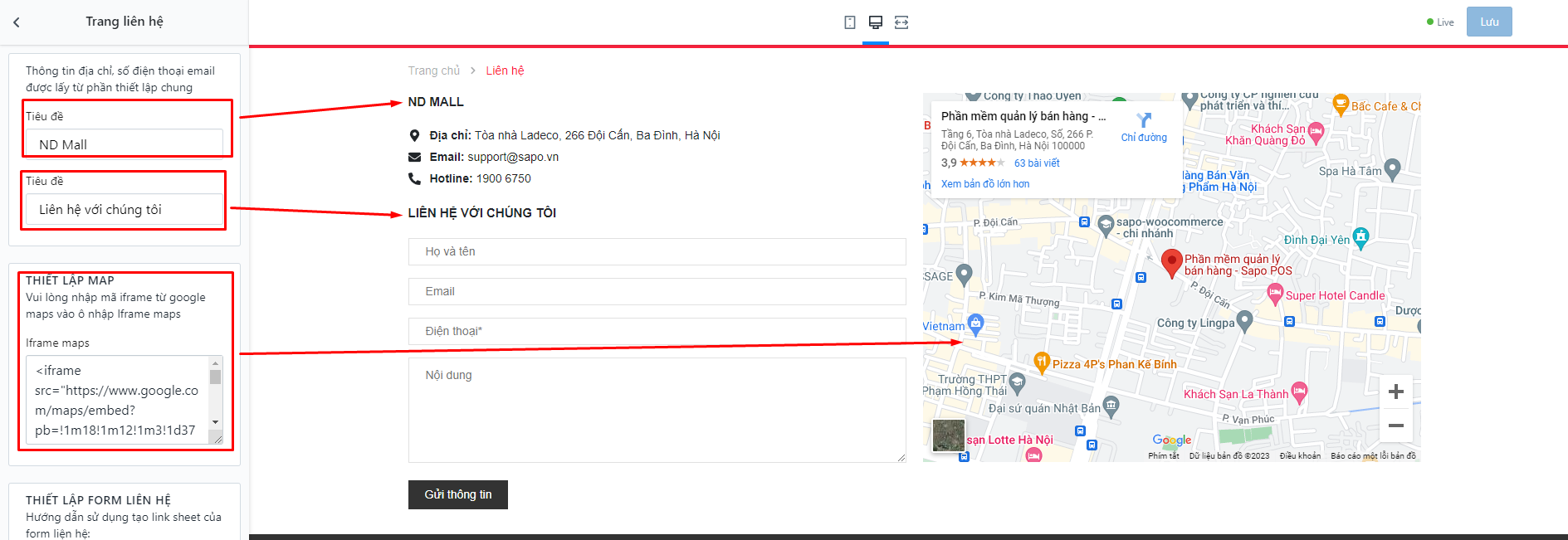Focus the Email form field

[657, 291]
